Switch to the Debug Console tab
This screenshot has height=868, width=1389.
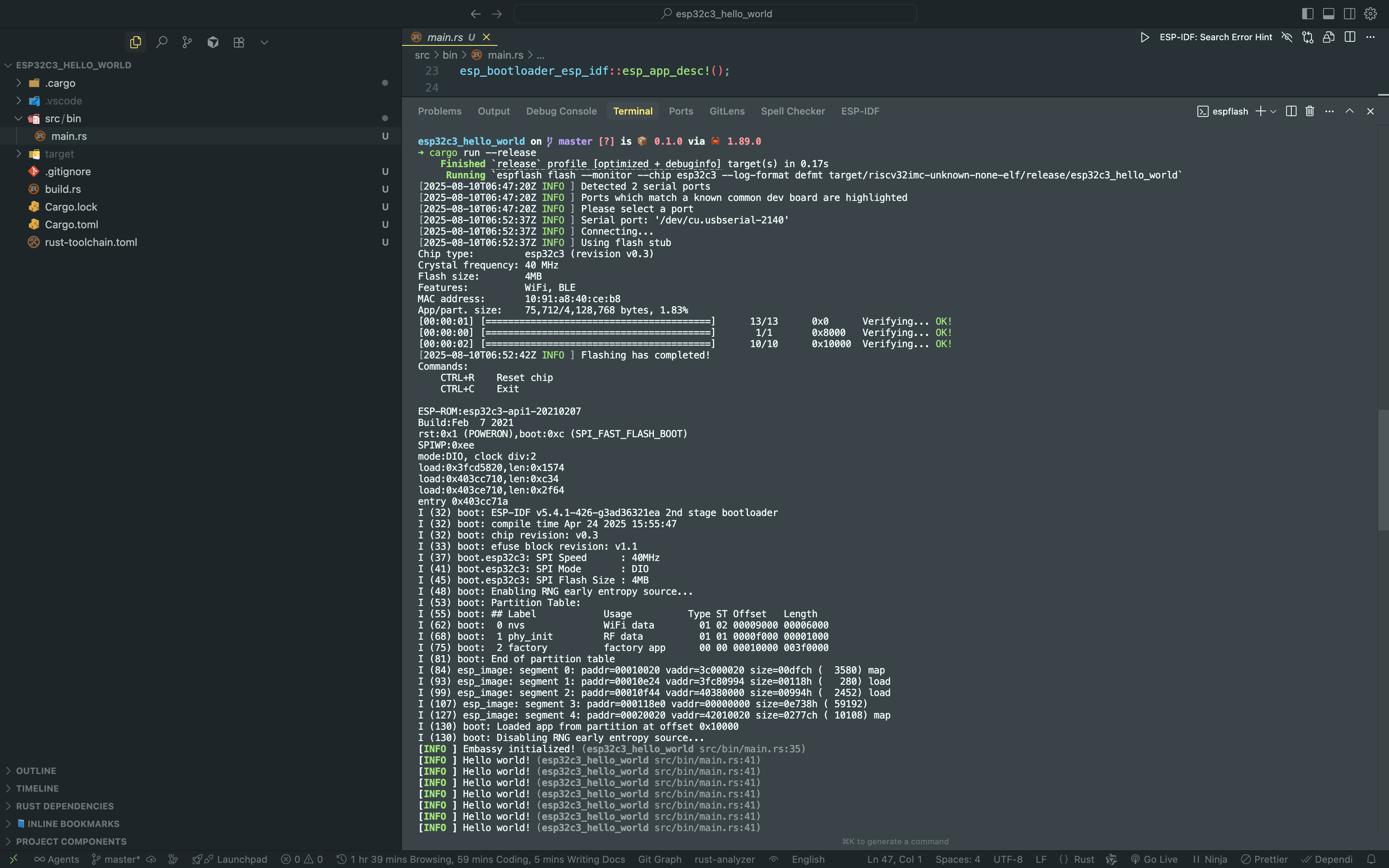tap(561, 111)
